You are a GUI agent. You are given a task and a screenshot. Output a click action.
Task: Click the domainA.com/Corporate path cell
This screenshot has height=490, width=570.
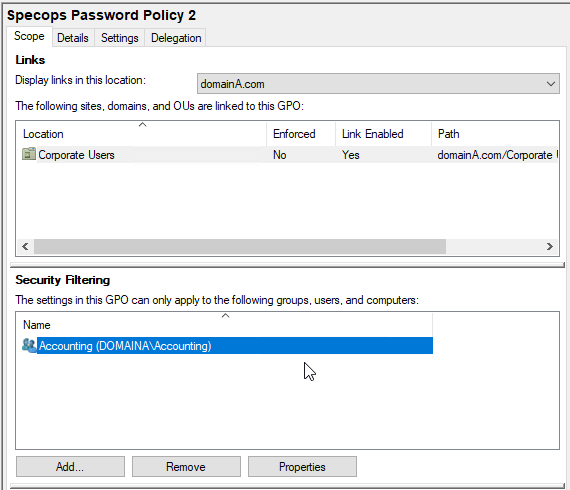coord(497,155)
